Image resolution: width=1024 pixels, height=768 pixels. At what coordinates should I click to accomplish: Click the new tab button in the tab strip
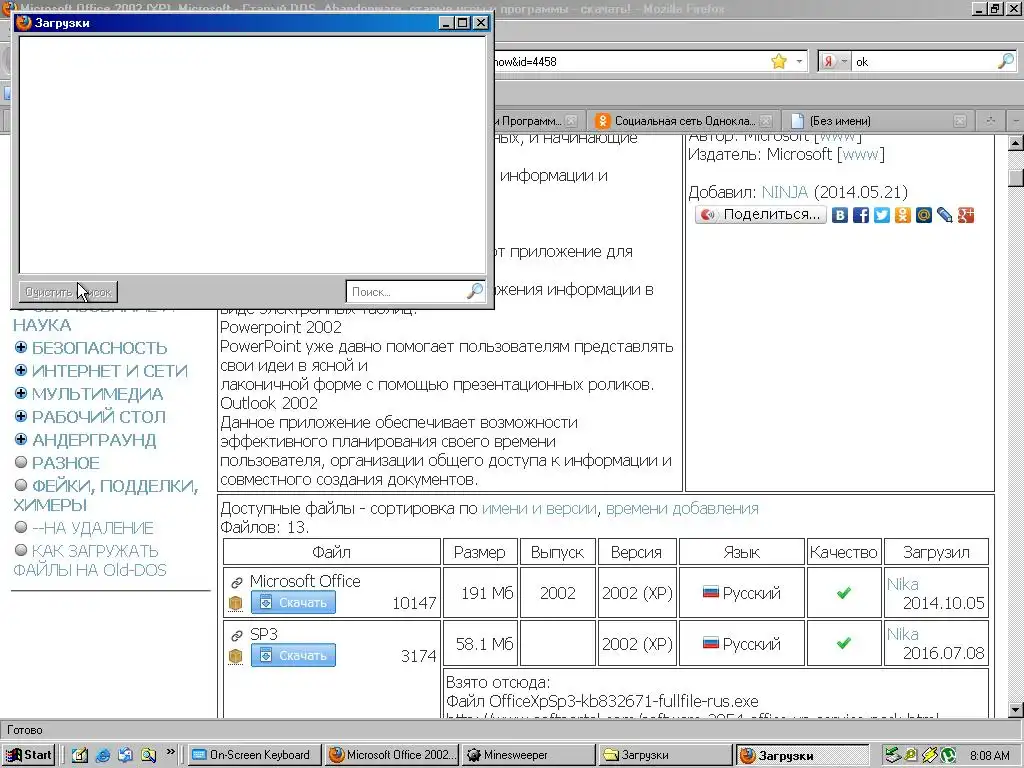click(x=990, y=121)
